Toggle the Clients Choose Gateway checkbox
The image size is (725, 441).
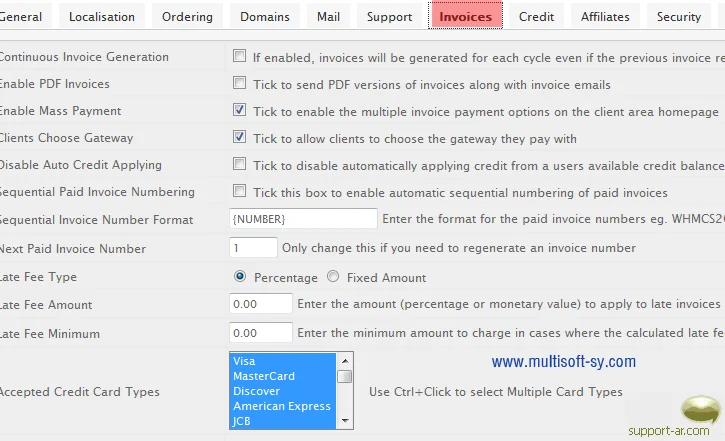click(x=239, y=138)
